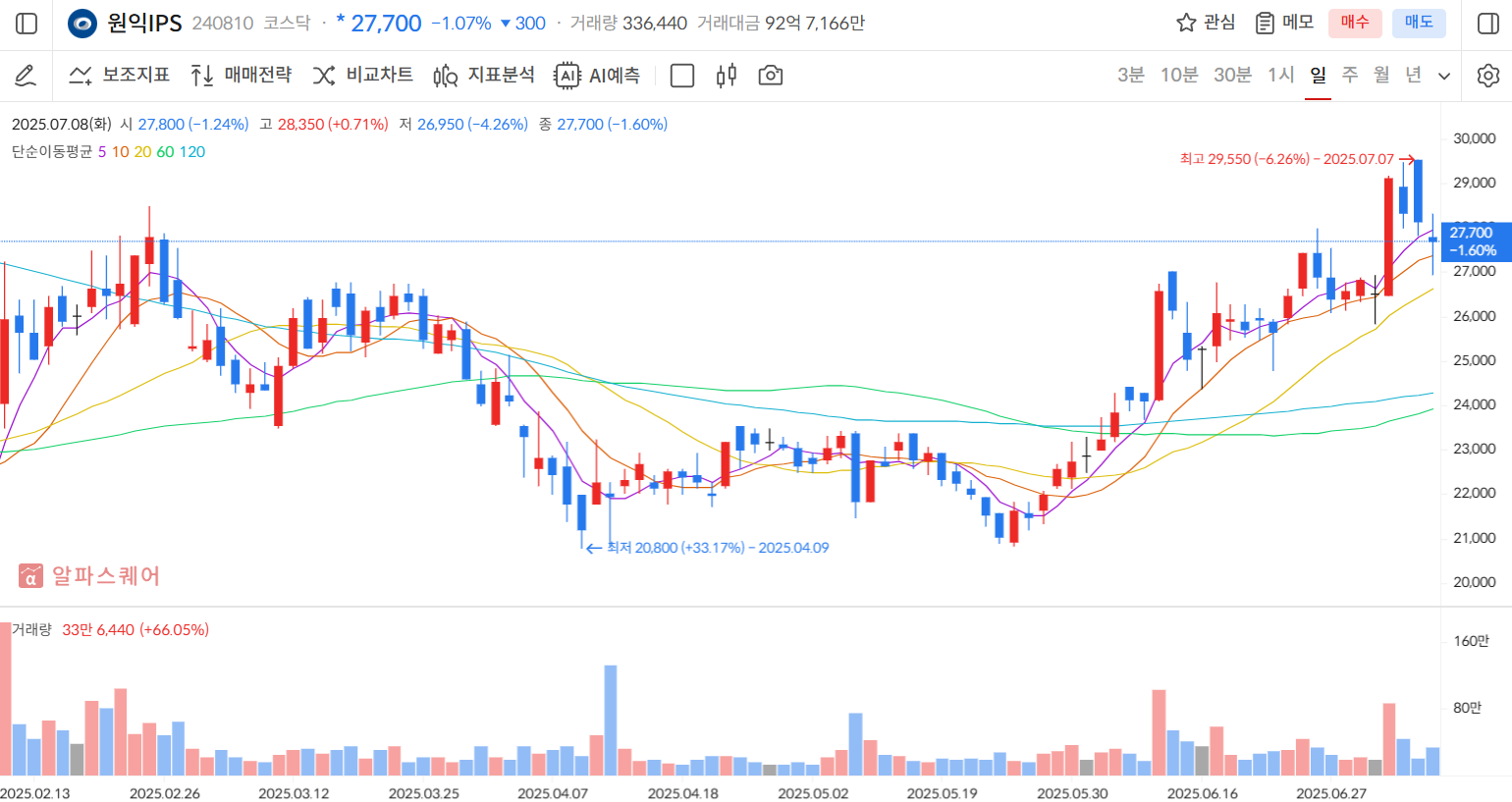Toggle the square fullscreen layout icon
The width and height of the screenshot is (1512, 802).
tap(681, 76)
